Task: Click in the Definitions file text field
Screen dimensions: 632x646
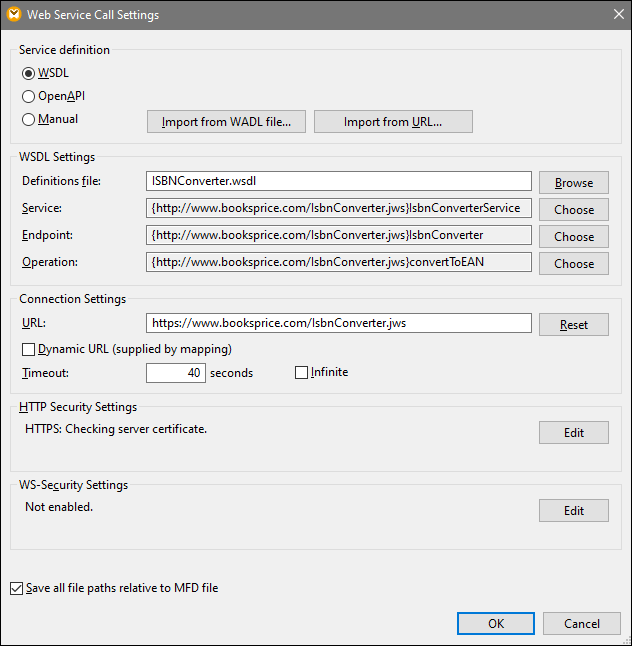Action: point(338,182)
